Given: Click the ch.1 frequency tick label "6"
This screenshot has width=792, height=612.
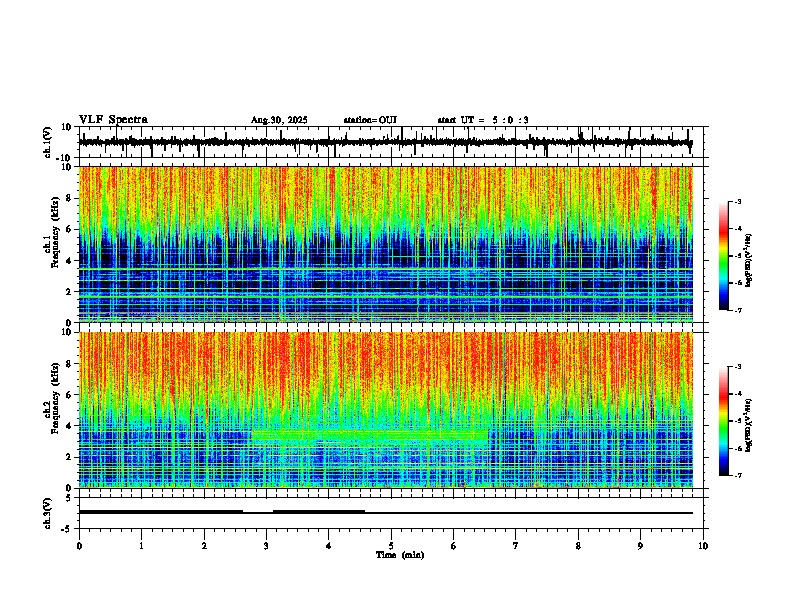Looking at the screenshot, I should [x=70, y=229].
